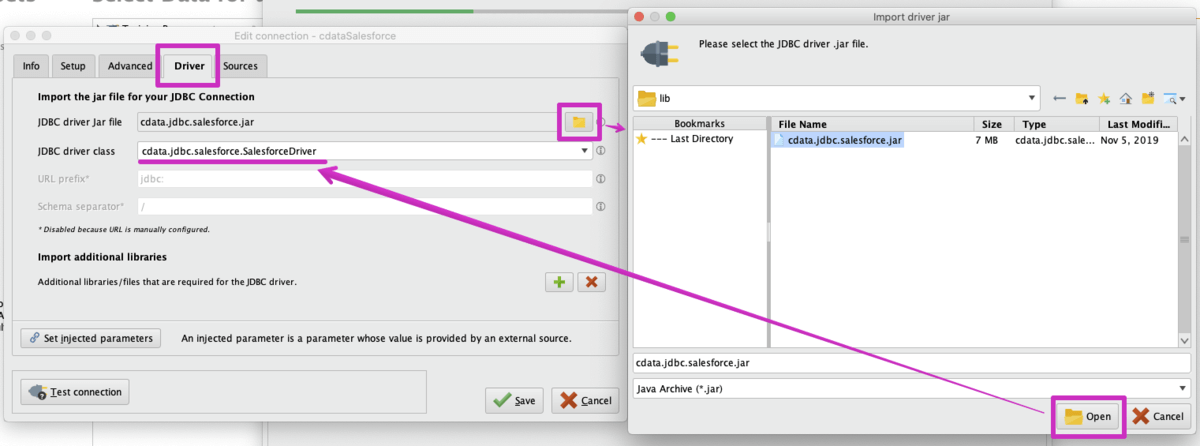This screenshot has height=446, width=1200.
Task: Open the lib directory dropdown
Action: (x=837, y=98)
